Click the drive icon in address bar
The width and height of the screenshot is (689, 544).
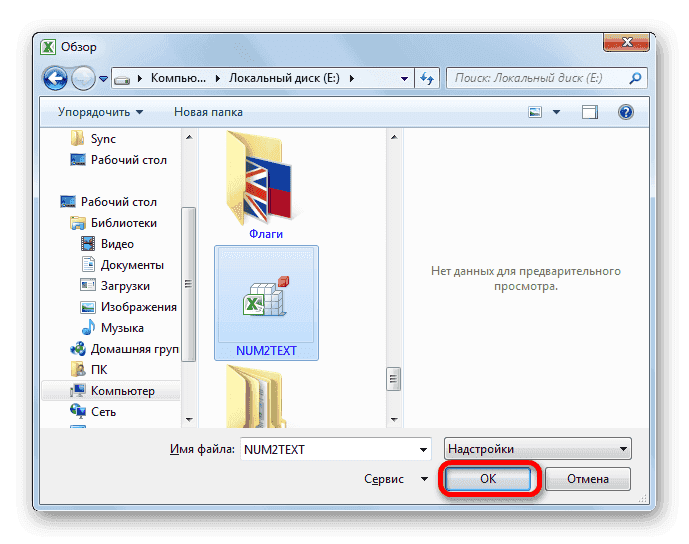pos(122,80)
